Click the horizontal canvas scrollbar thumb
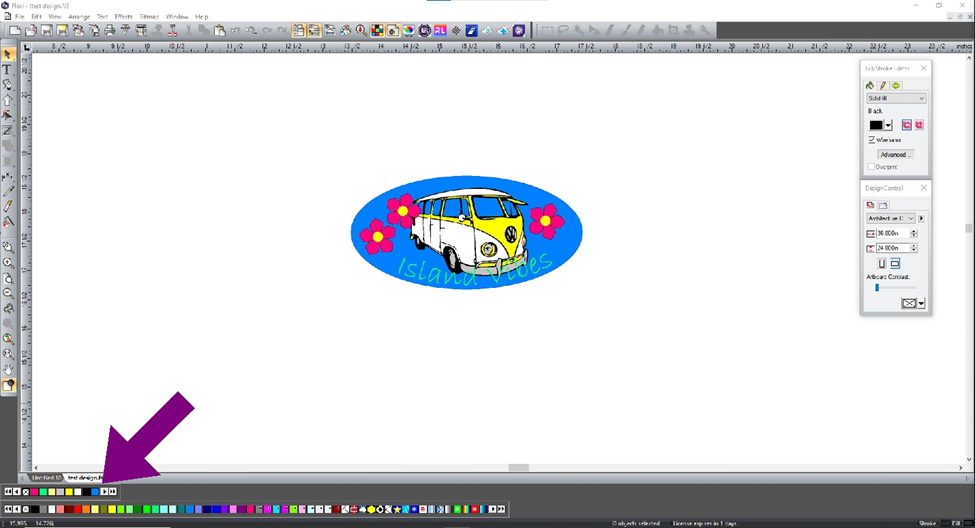This screenshot has width=975, height=528. click(x=519, y=468)
